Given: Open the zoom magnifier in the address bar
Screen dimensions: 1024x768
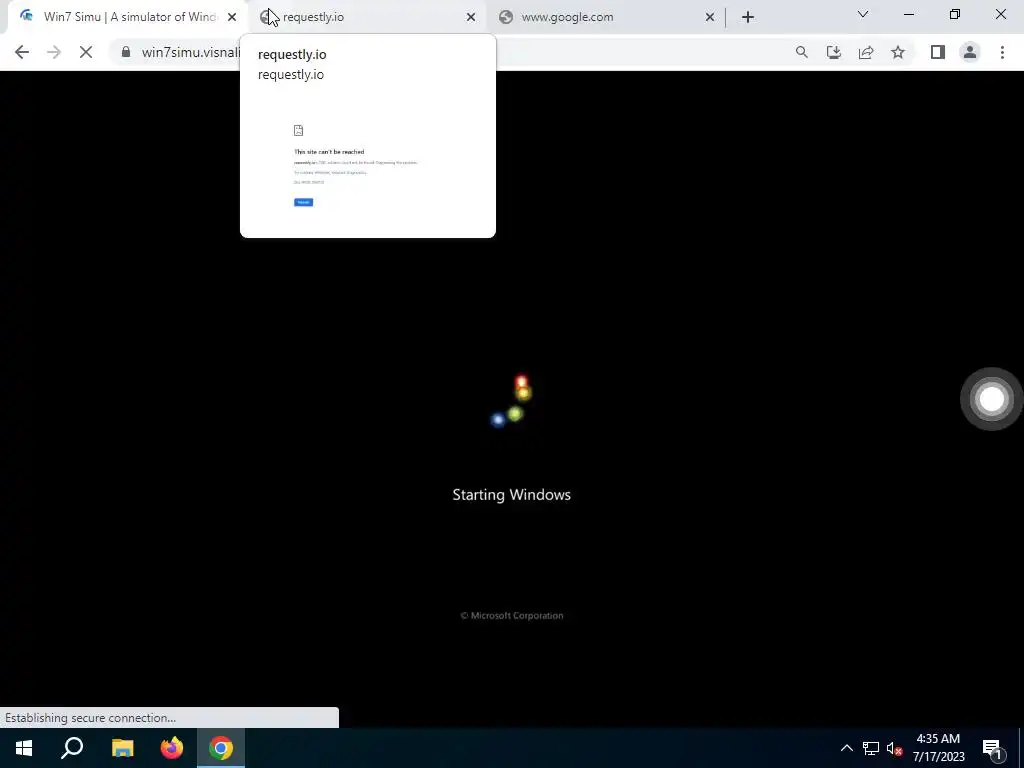Looking at the screenshot, I should (x=801, y=52).
